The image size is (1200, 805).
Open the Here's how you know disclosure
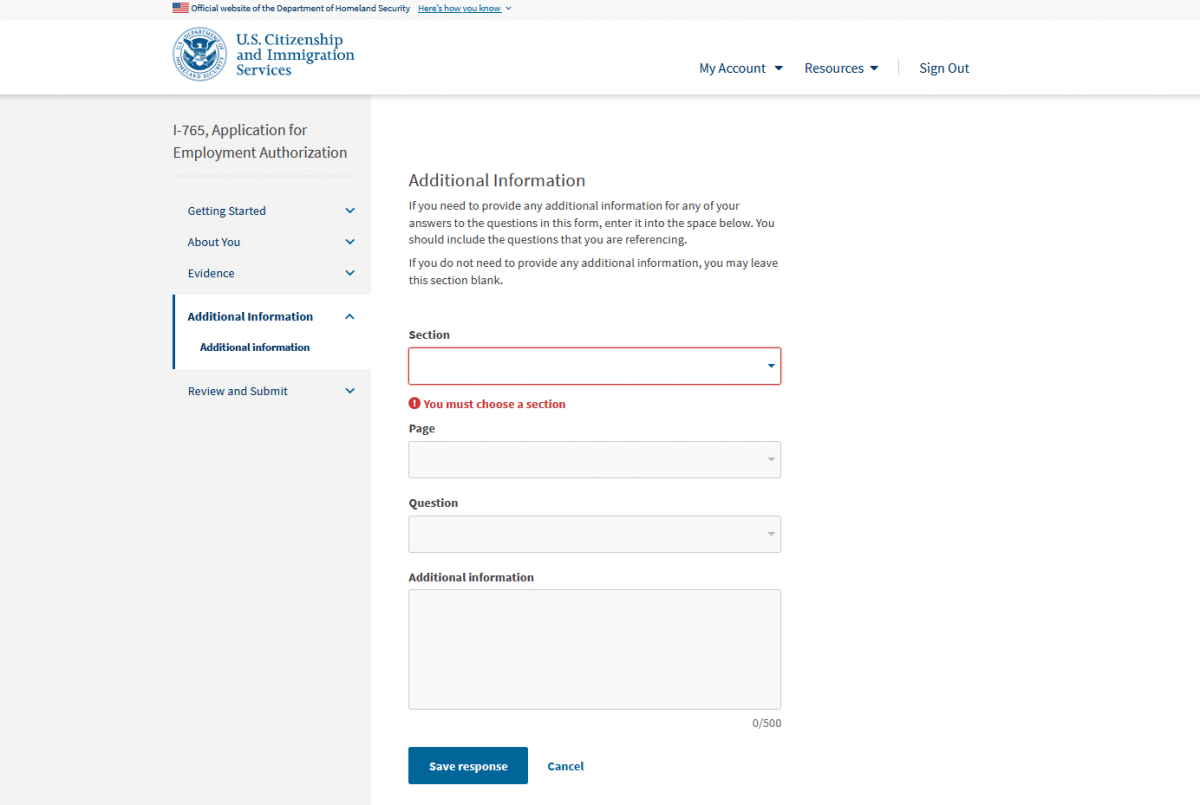pos(459,7)
